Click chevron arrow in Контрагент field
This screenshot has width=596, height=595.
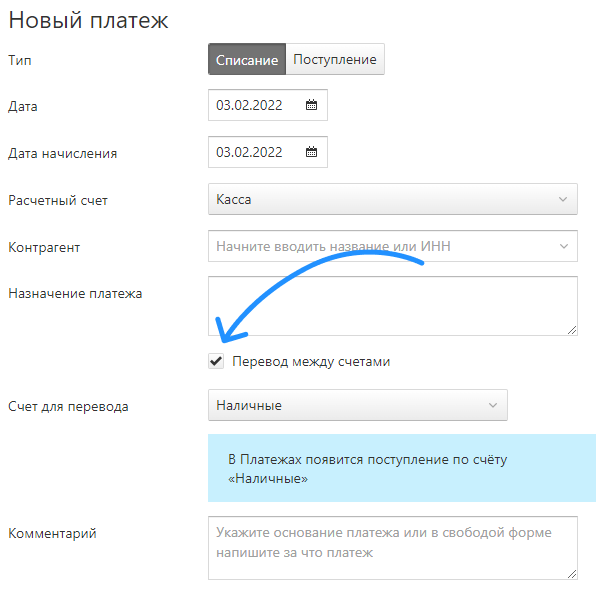[564, 246]
